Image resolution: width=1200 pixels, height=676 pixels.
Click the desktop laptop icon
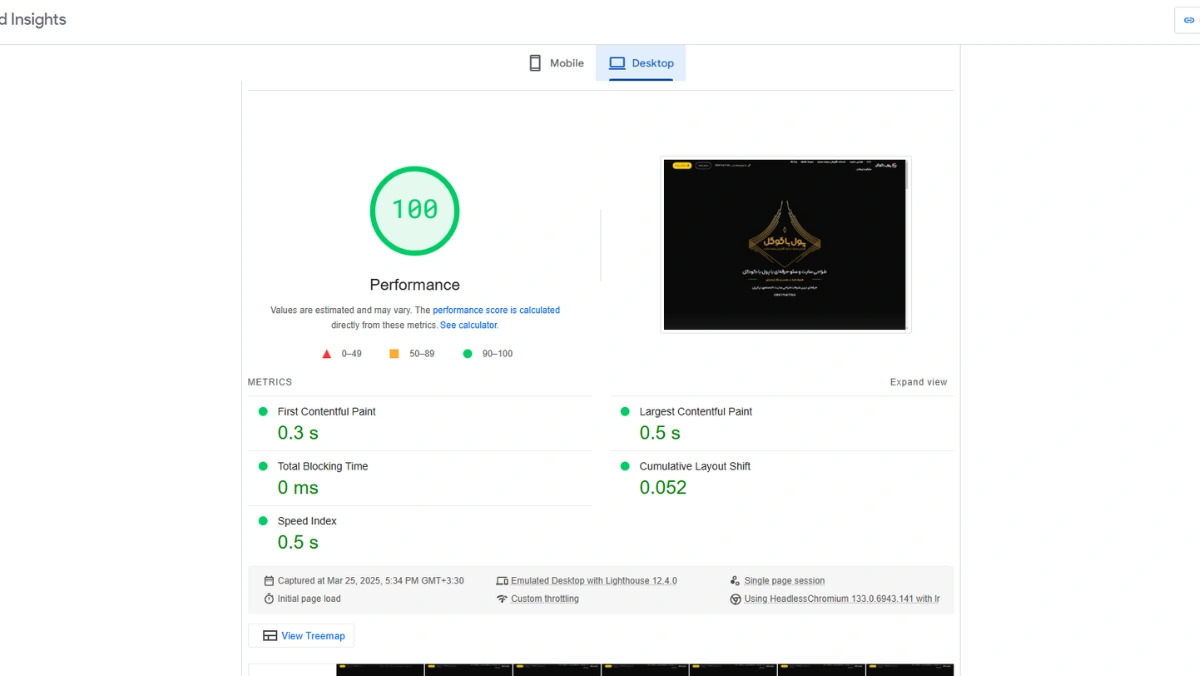point(617,63)
